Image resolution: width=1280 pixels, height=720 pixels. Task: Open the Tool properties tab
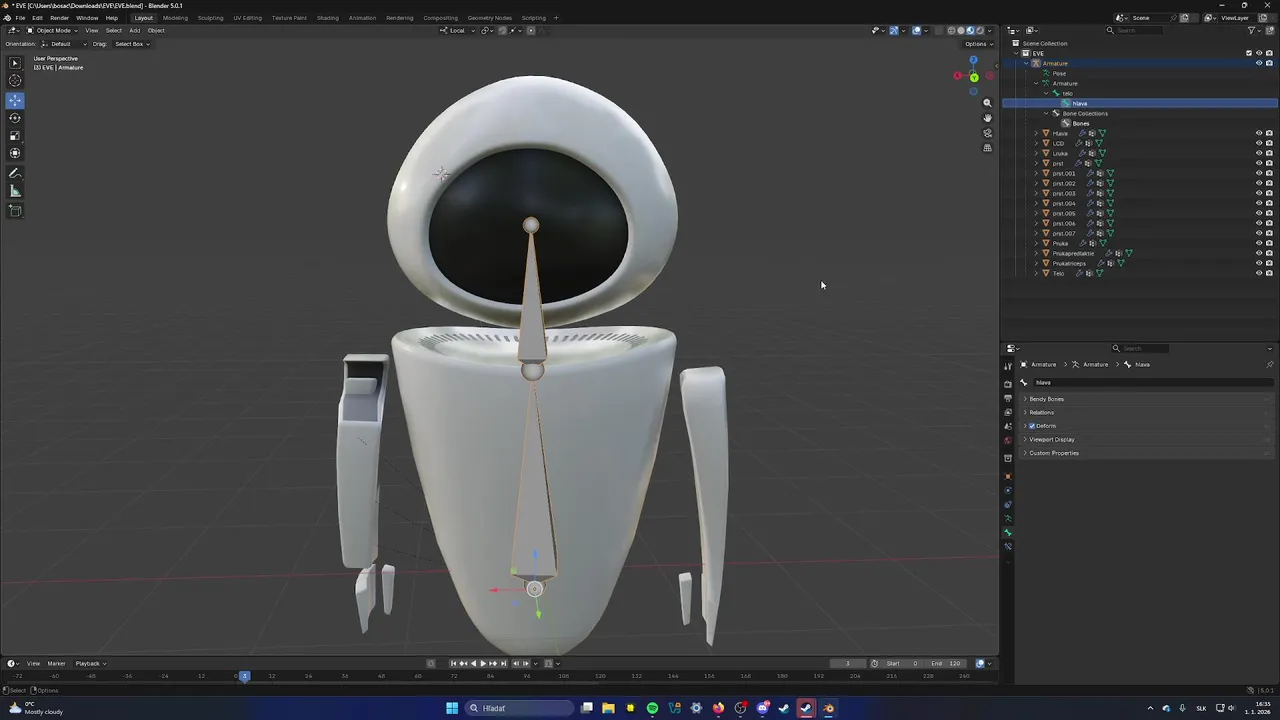(x=1008, y=367)
